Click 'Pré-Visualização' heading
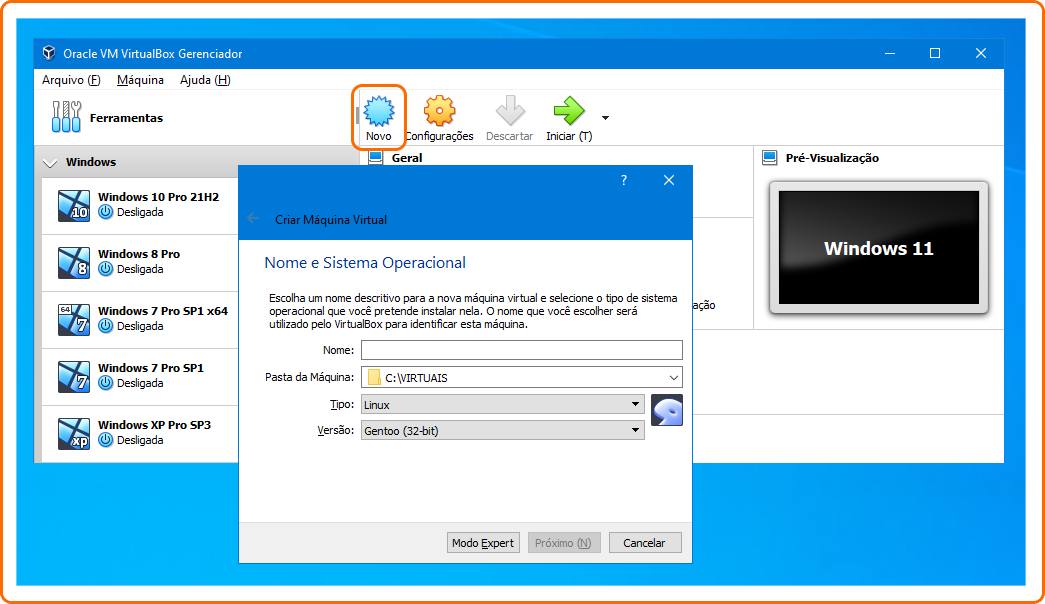 pos(832,158)
